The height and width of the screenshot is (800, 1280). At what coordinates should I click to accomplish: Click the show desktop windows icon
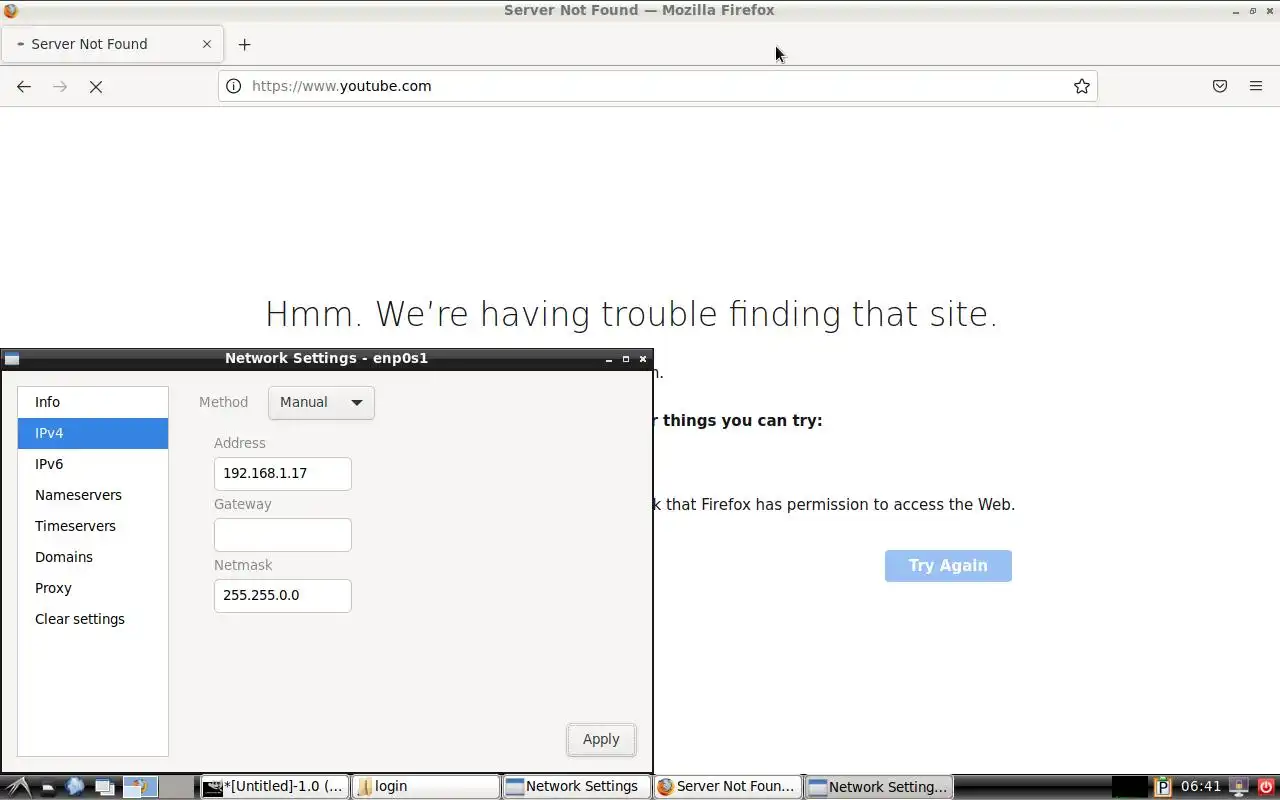[105, 787]
